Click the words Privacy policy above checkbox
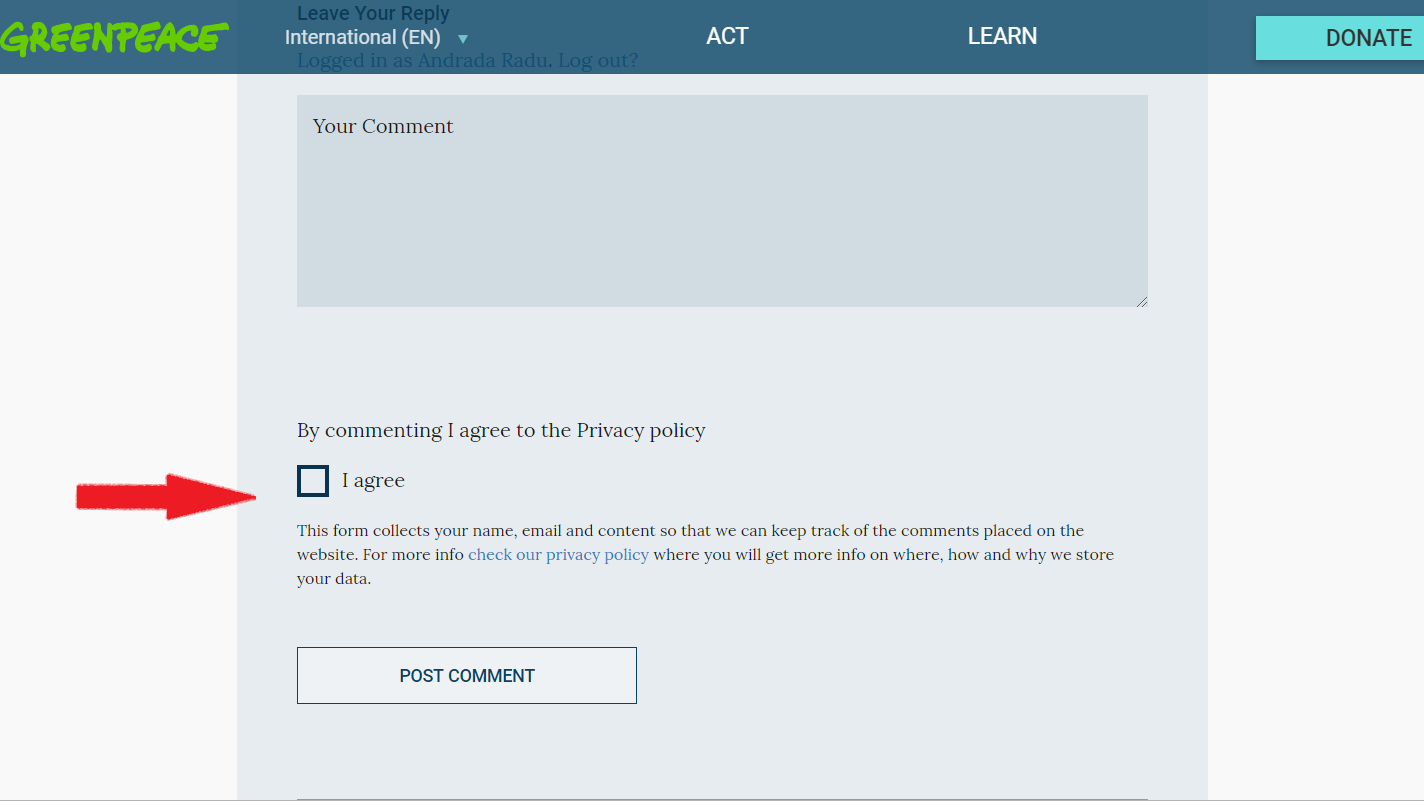The image size is (1424, 808). point(641,430)
